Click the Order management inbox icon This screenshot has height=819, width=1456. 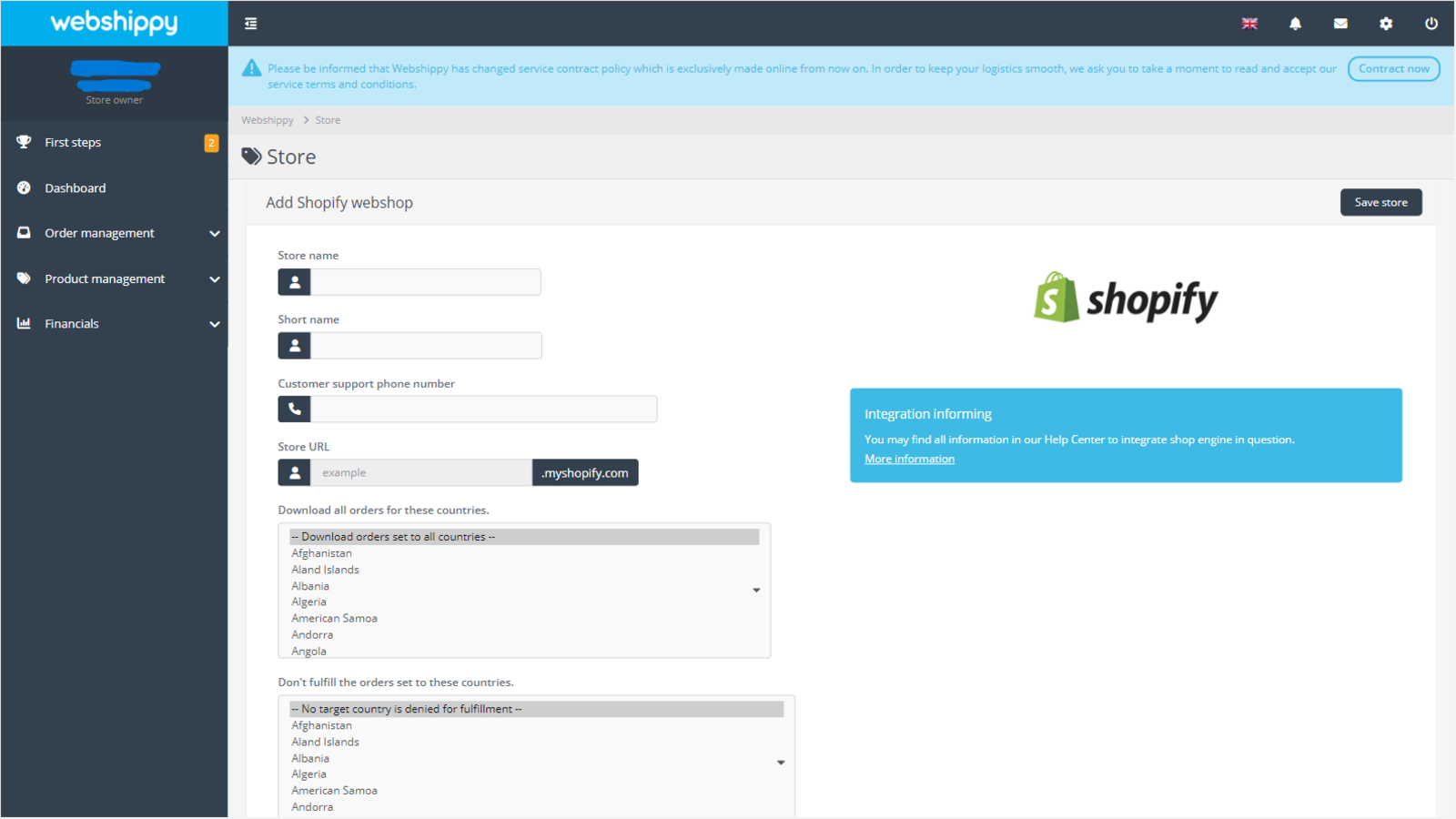[24, 233]
